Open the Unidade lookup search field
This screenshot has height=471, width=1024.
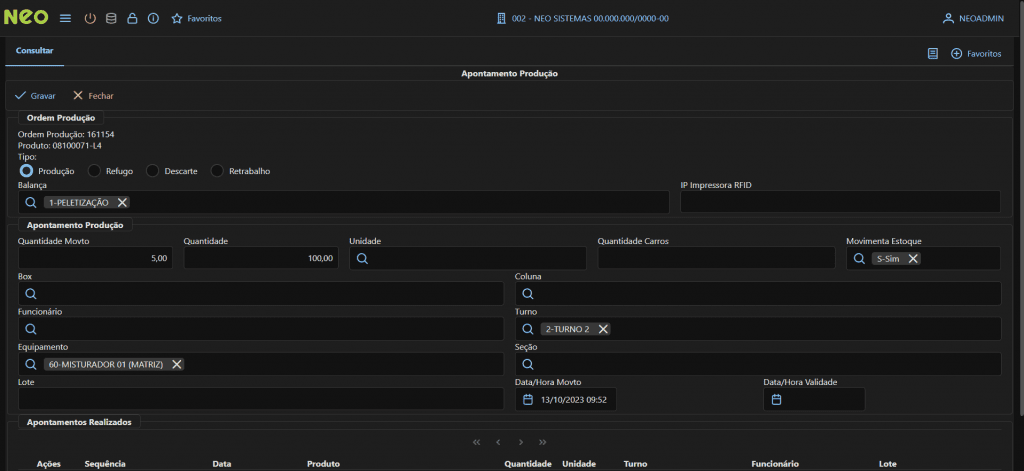363,258
